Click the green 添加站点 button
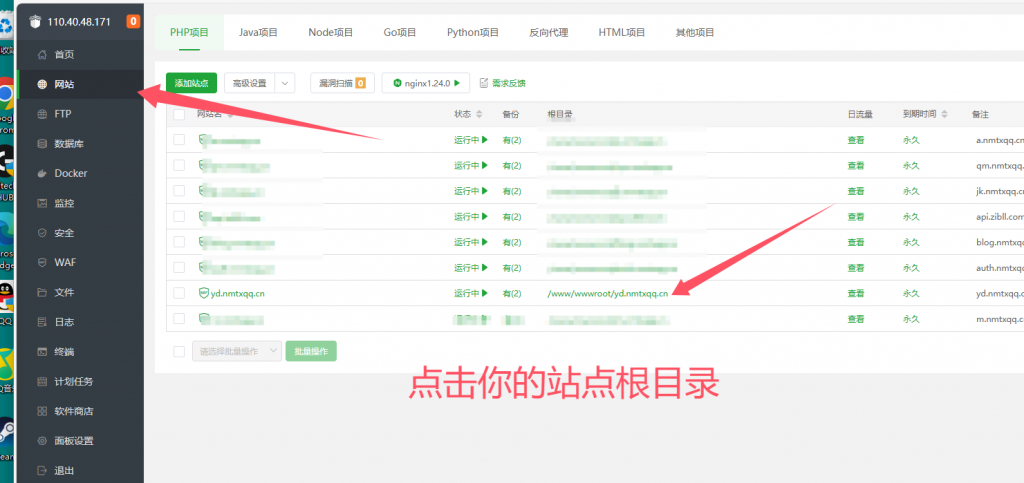This screenshot has width=1024, height=483. click(191, 83)
